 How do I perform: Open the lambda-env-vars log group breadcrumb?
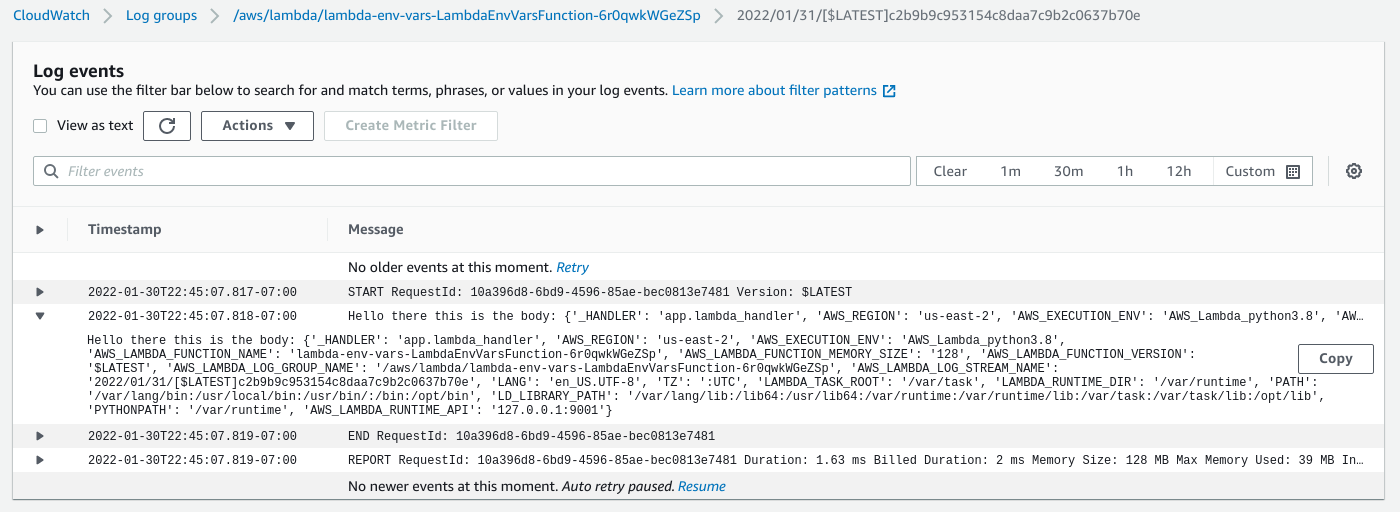(466, 16)
